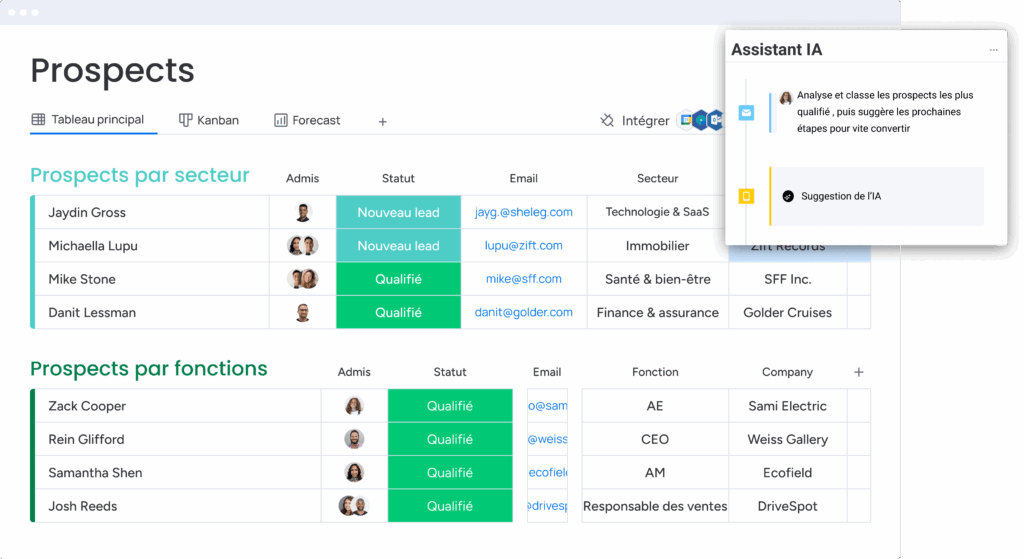Viewport: 1024px width, 559px height.
Task: Click the Prospects board title
Action: tap(112, 71)
